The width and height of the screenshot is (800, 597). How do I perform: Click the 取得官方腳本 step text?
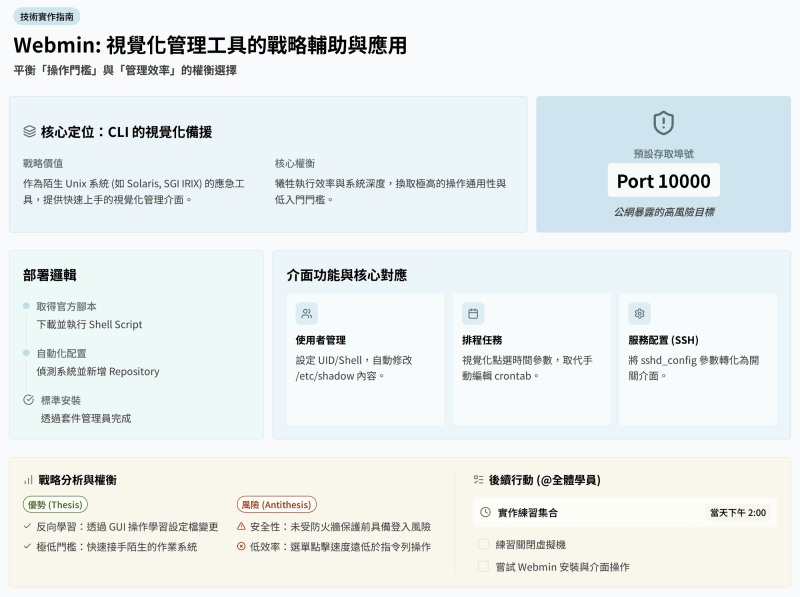[66, 306]
